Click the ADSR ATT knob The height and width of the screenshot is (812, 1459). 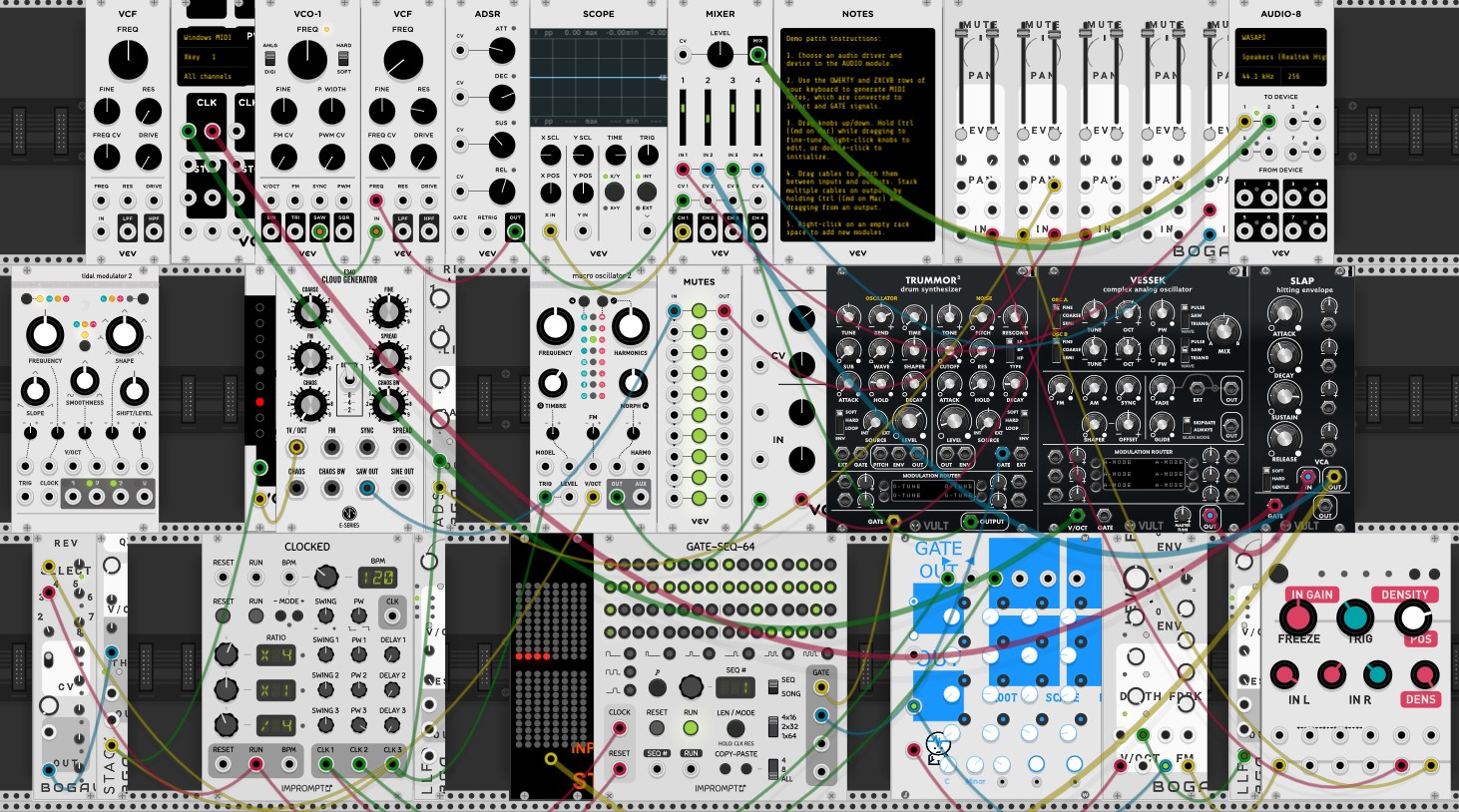coord(502,50)
